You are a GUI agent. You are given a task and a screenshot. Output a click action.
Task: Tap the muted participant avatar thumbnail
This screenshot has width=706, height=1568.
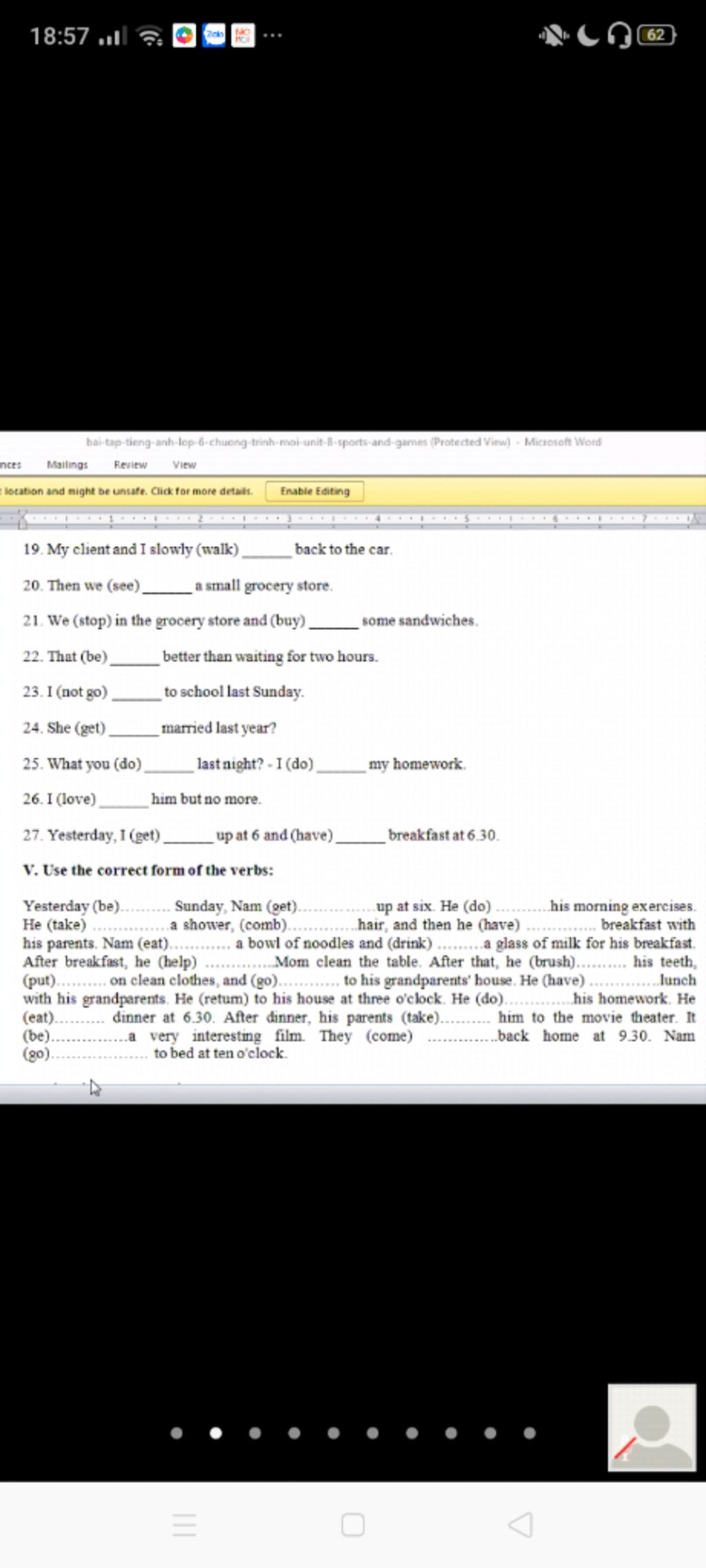652,1427
